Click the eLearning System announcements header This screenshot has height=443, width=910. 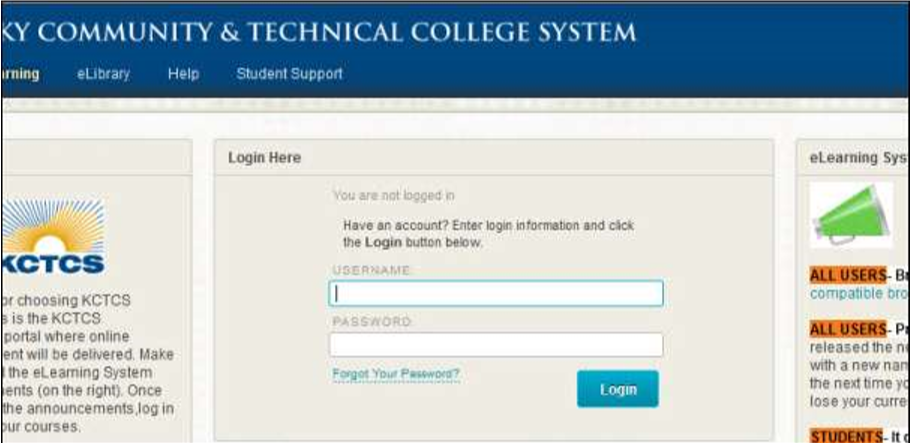(859, 157)
